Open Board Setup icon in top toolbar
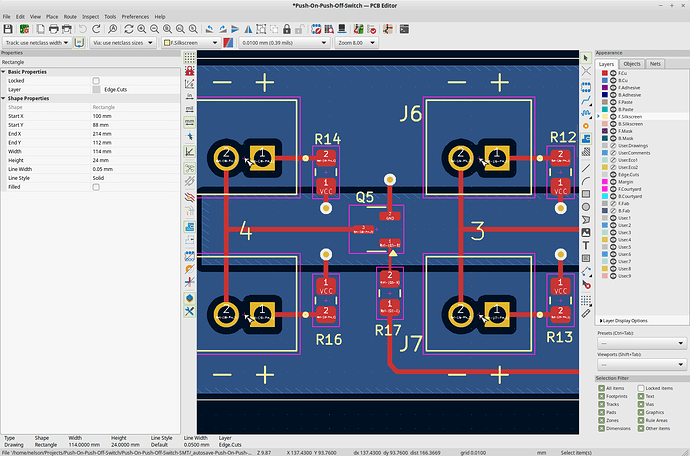Viewport: 690px width, 456px height. pos(24,29)
